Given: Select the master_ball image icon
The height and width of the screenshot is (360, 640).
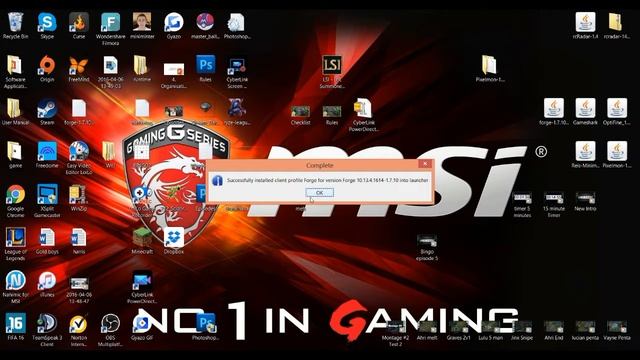Looking at the screenshot, I should (x=205, y=26).
